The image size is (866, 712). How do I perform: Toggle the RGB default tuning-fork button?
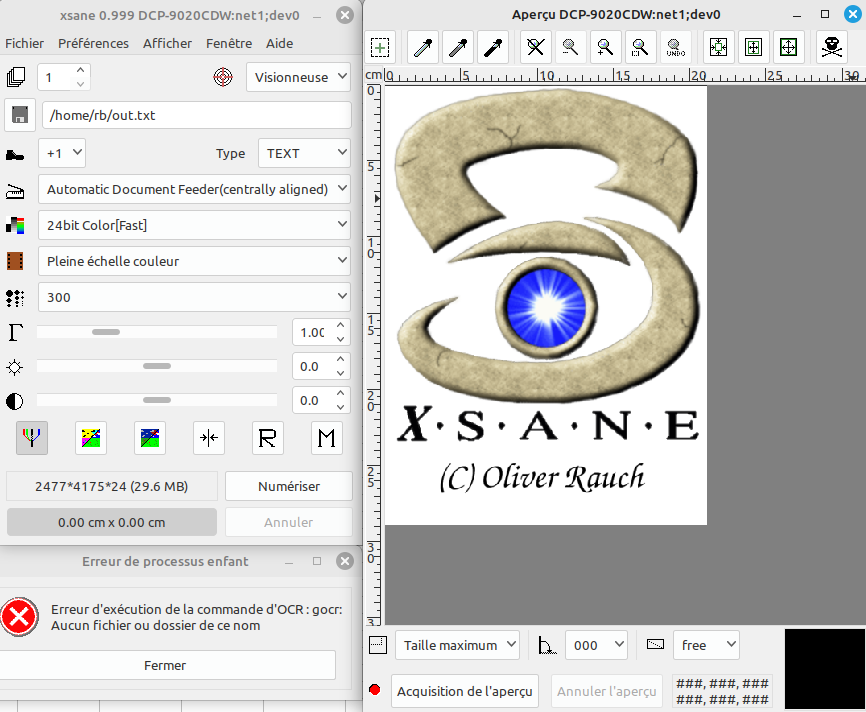tap(32, 438)
